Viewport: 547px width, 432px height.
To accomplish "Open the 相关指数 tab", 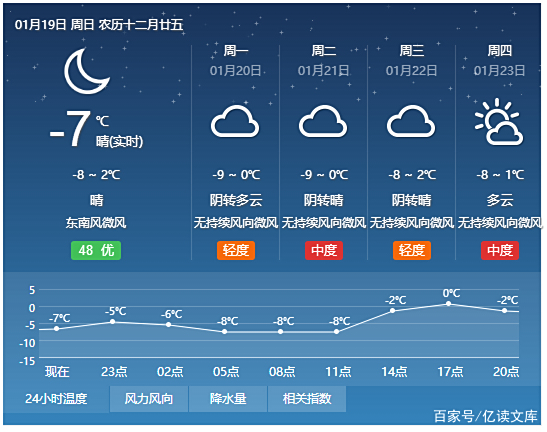I will pyautogui.click(x=307, y=399).
